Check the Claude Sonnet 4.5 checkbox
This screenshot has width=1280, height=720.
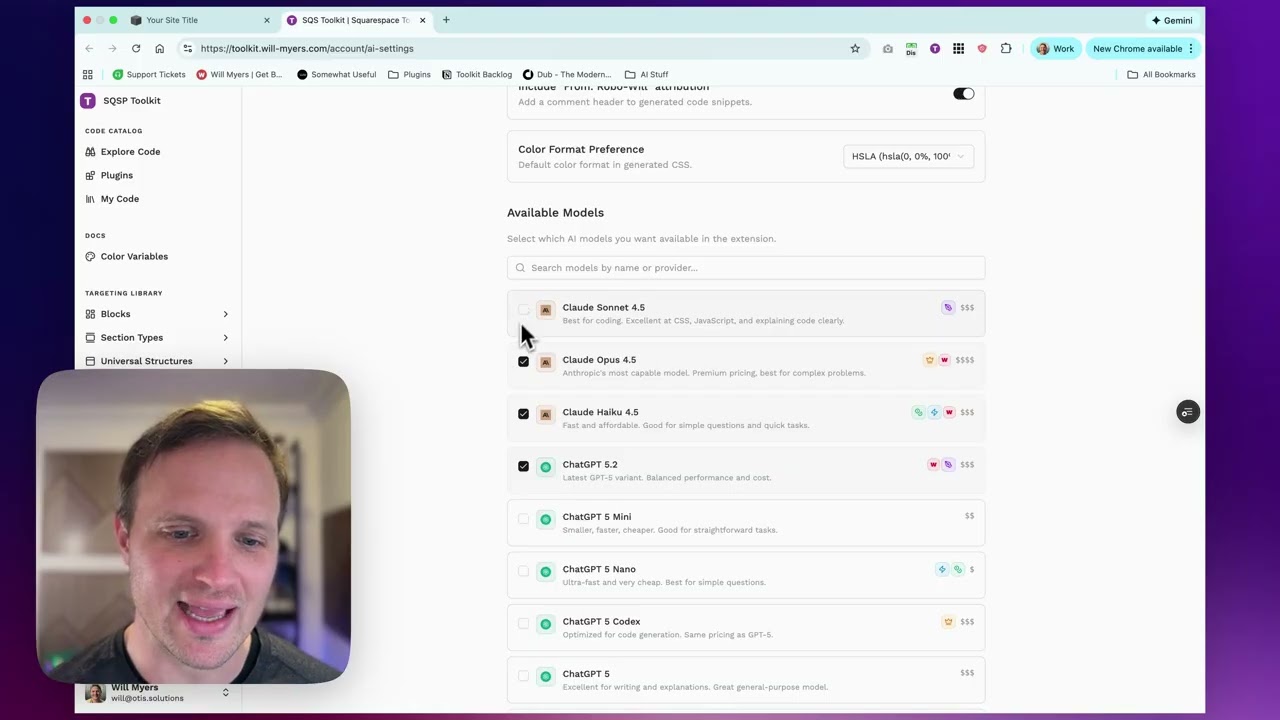click(x=523, y=310)
